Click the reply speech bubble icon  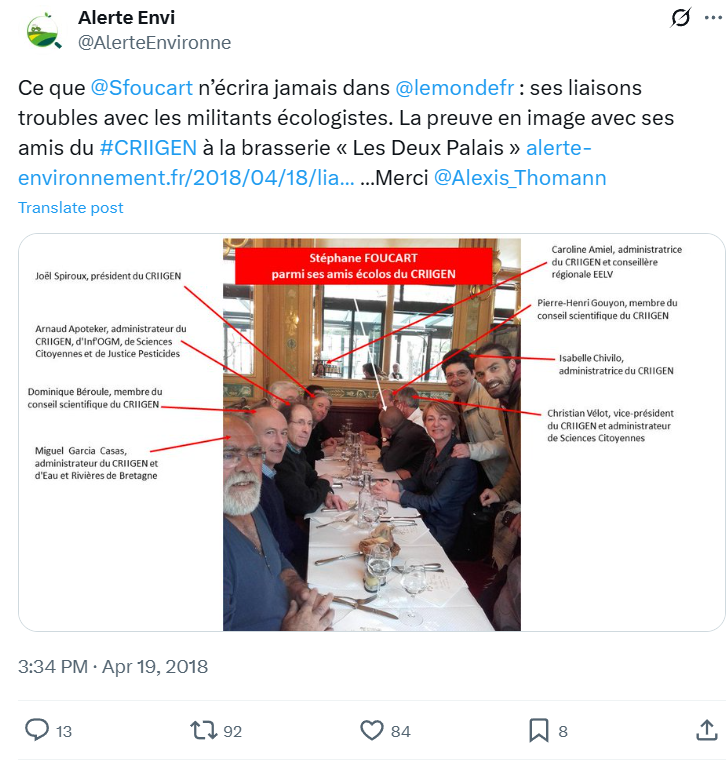pyautogui.click(x=37, y=730)
